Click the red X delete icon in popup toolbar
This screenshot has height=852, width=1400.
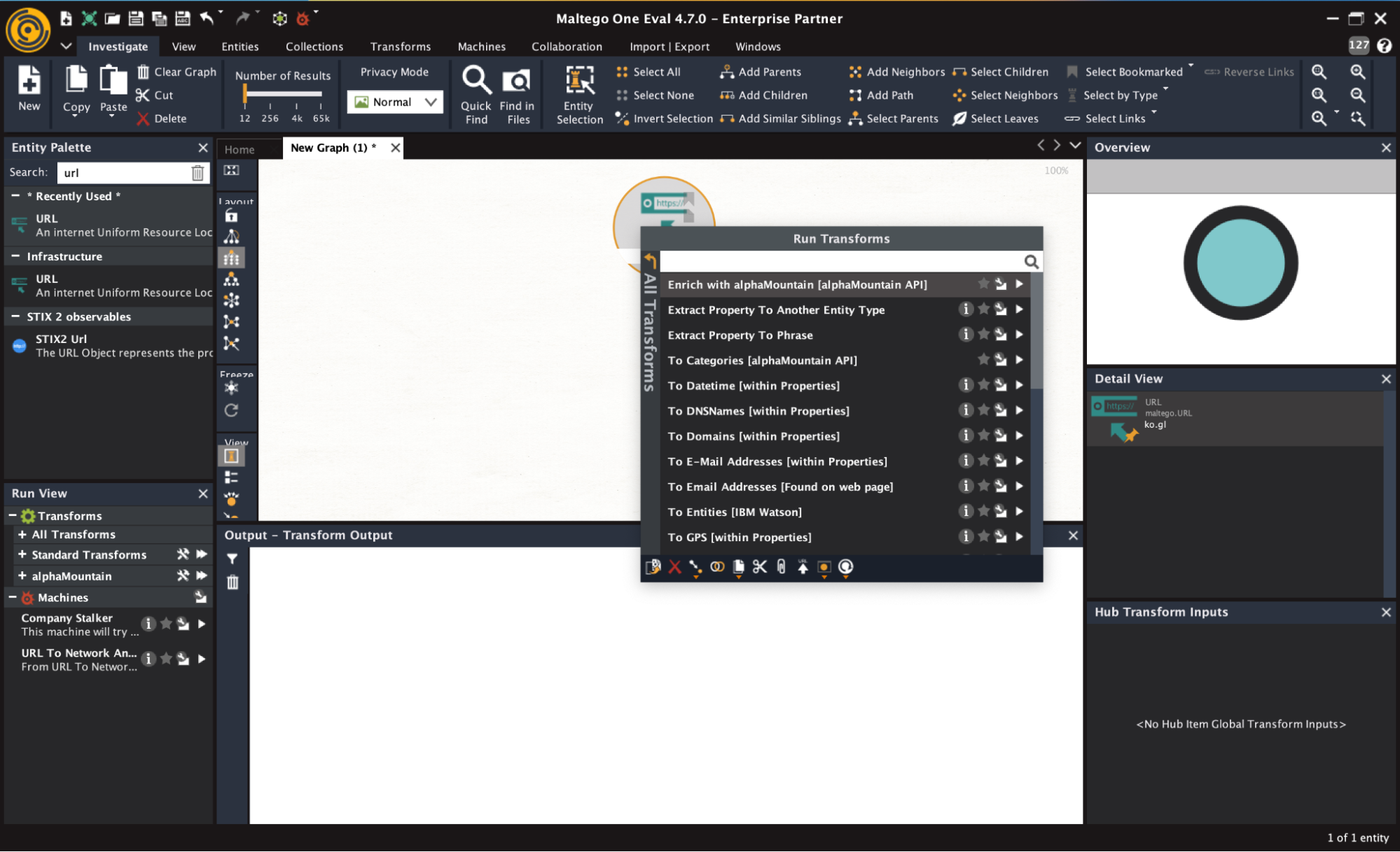(674, 567)
